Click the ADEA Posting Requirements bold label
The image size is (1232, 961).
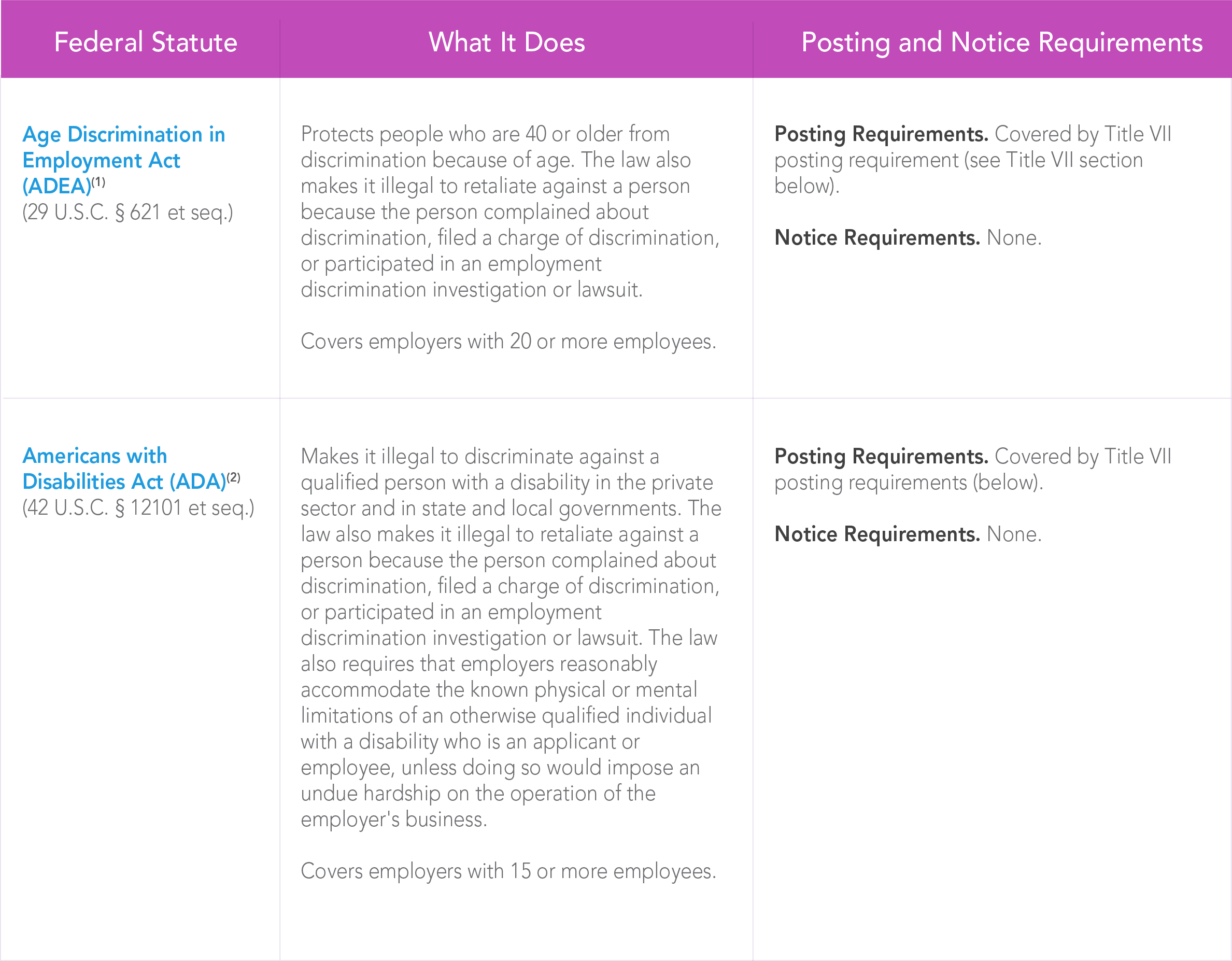click(x=881, y=134)
